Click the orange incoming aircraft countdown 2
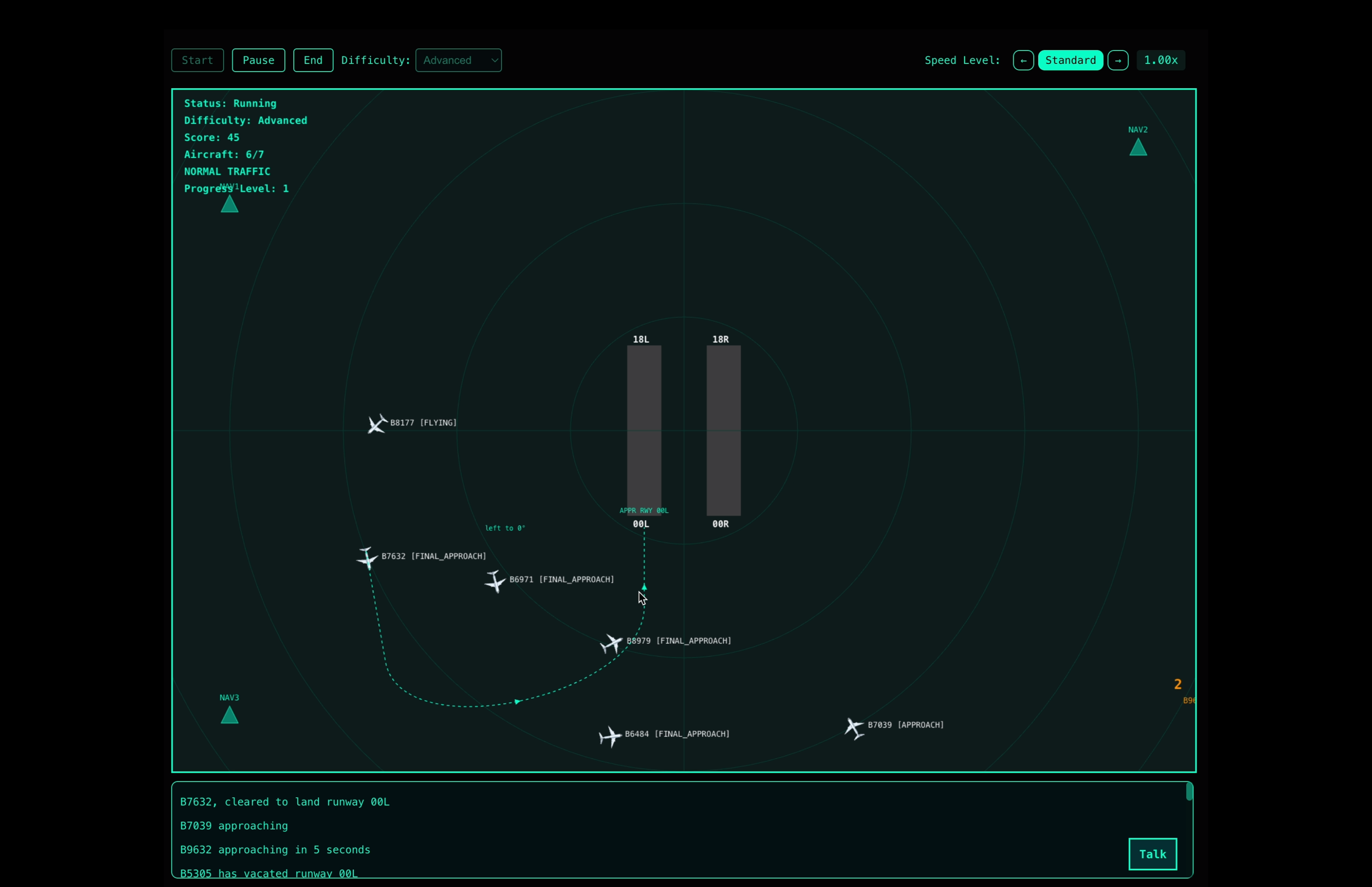The image size is (1372, 887). pos(1177,684)
